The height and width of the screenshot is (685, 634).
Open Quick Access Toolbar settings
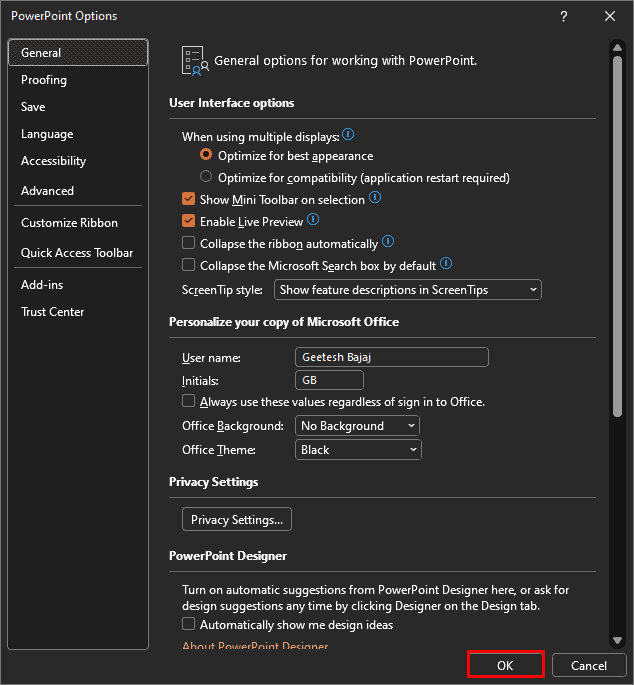(x=77, y=253)
